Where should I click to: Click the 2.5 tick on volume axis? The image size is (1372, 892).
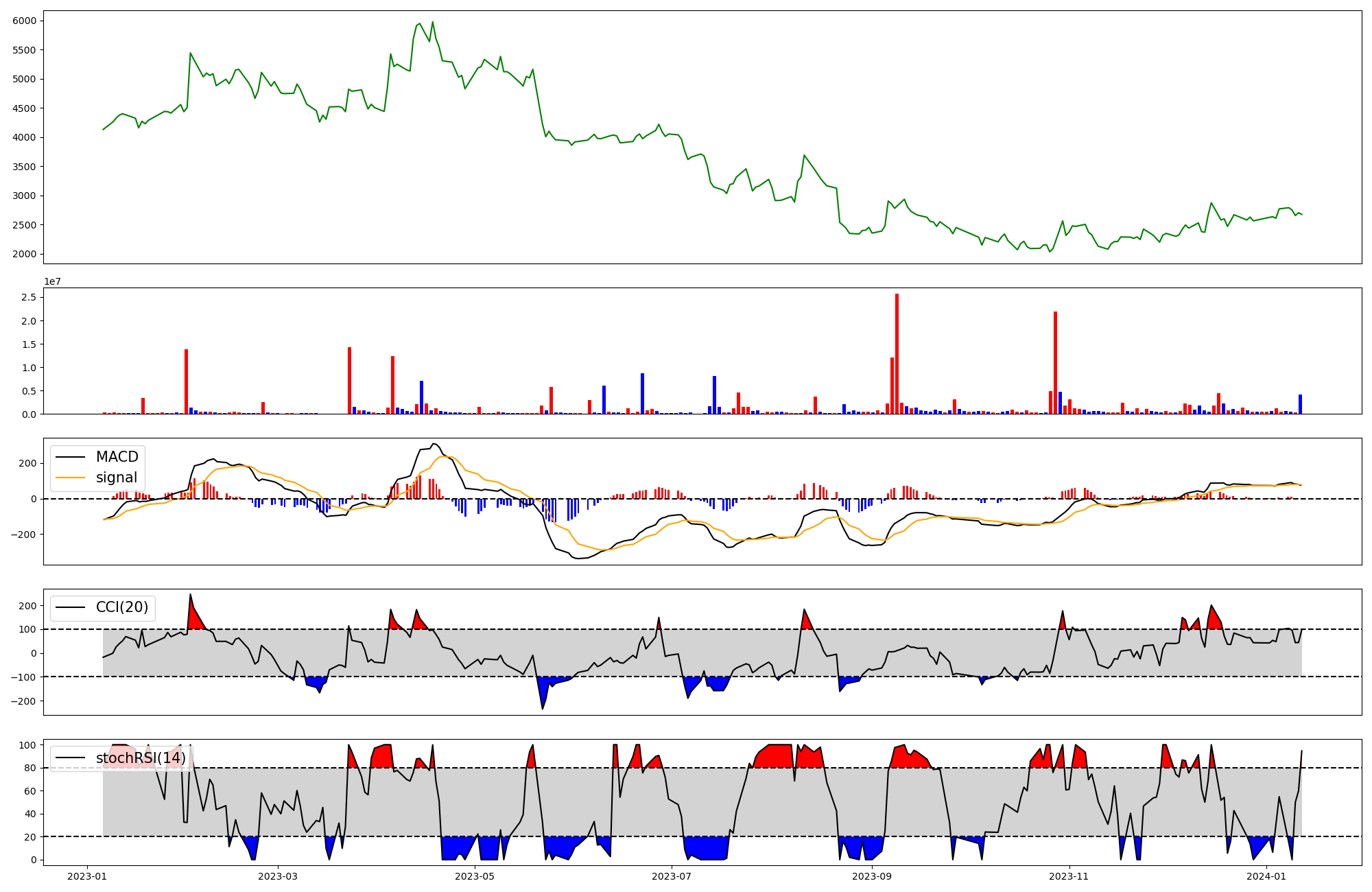tap(29, 297)
